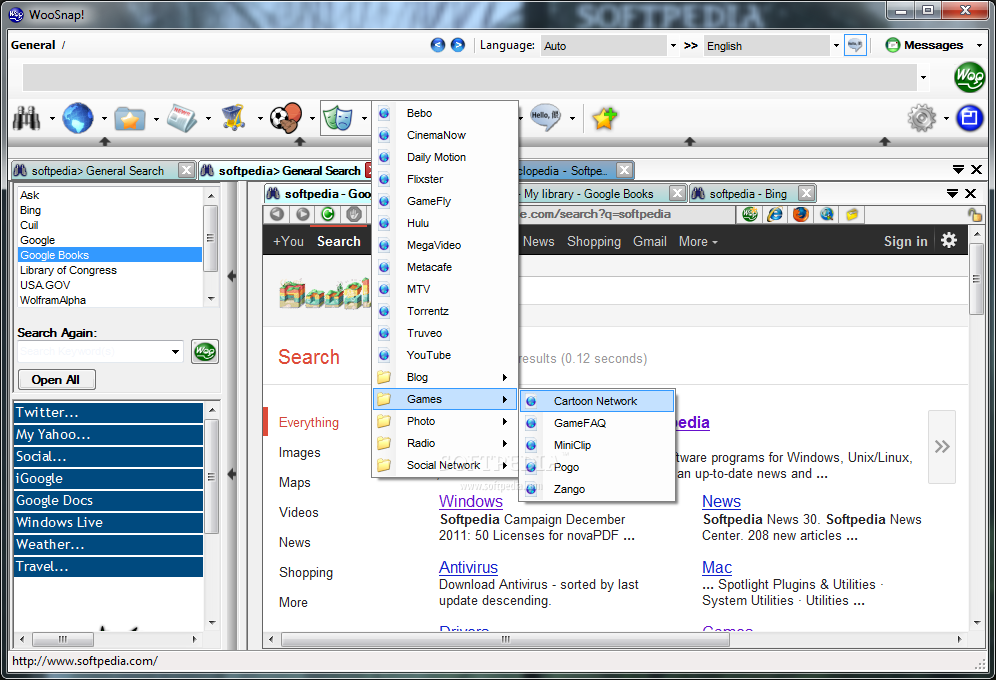Switch to My library - Google Books tab
This screenshot has height=680, width=996.
[588, 194]
